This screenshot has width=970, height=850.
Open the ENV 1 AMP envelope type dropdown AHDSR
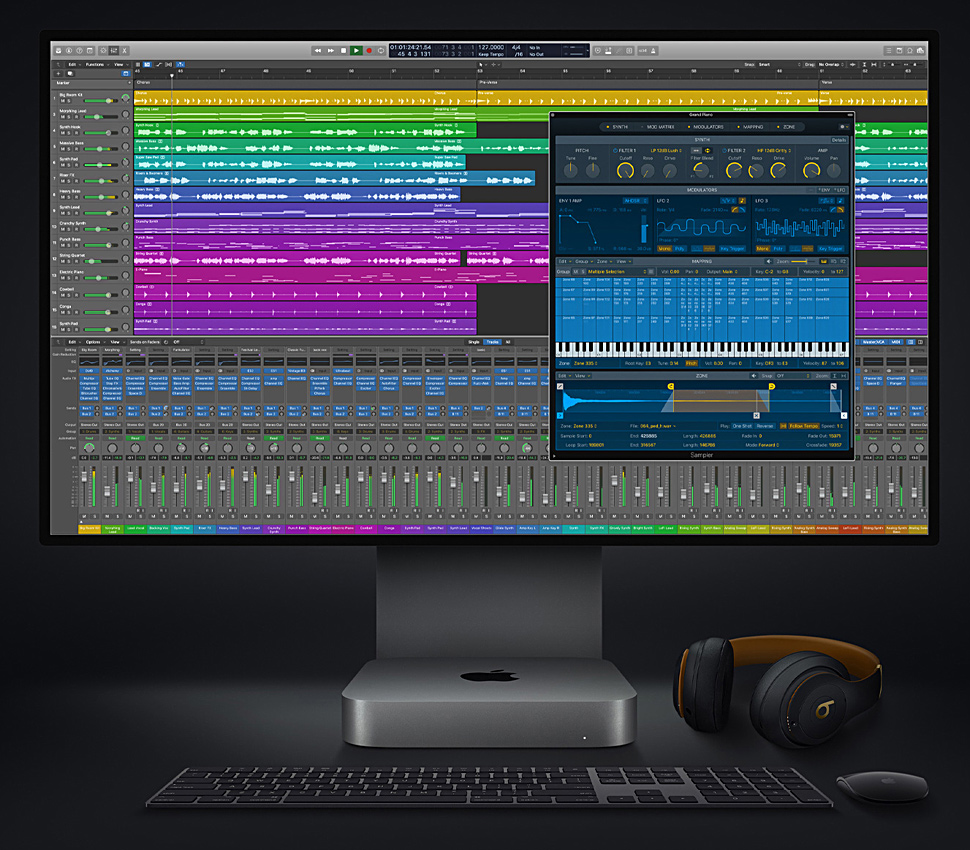(x=635, y=201)
